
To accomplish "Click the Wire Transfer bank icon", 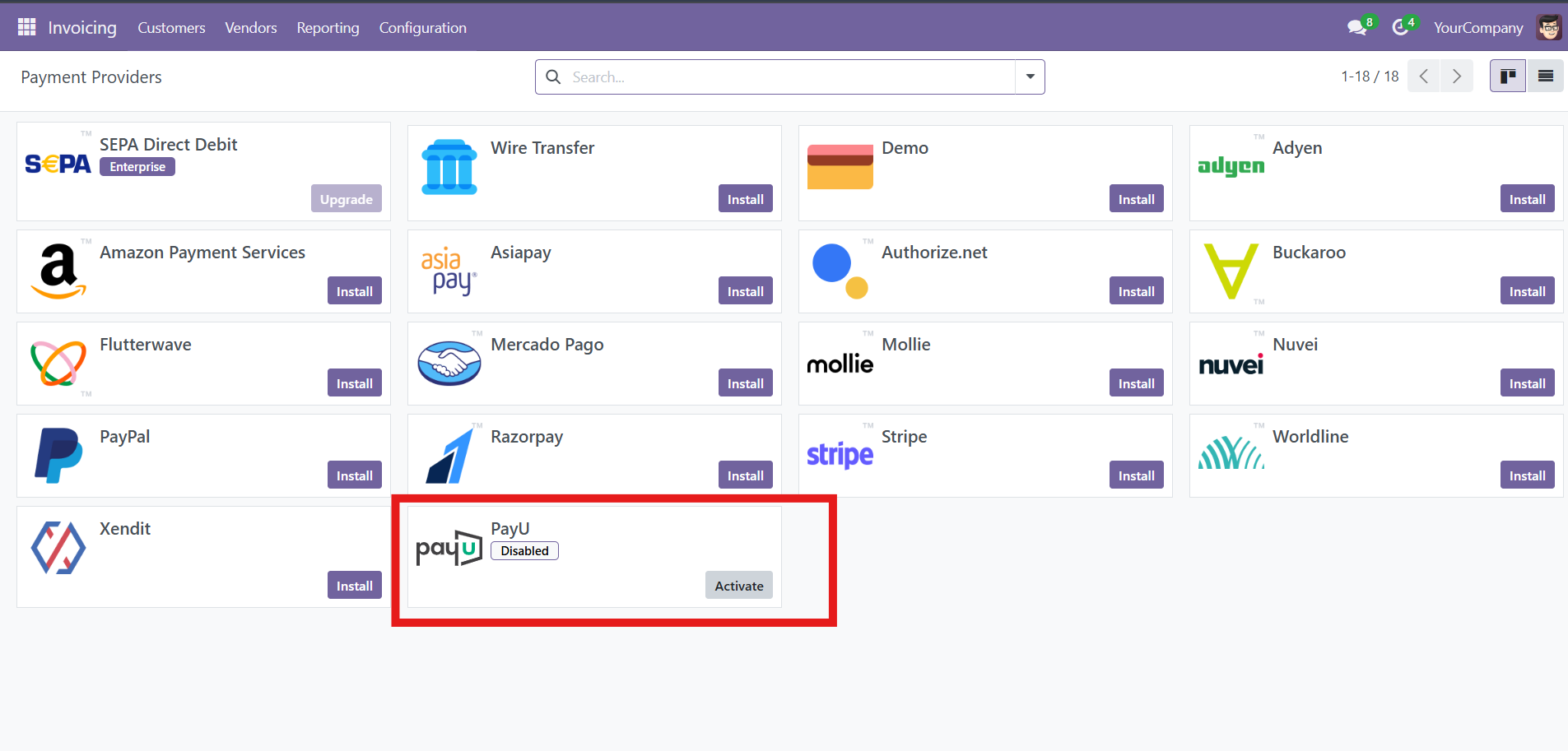I will [449, 167].
